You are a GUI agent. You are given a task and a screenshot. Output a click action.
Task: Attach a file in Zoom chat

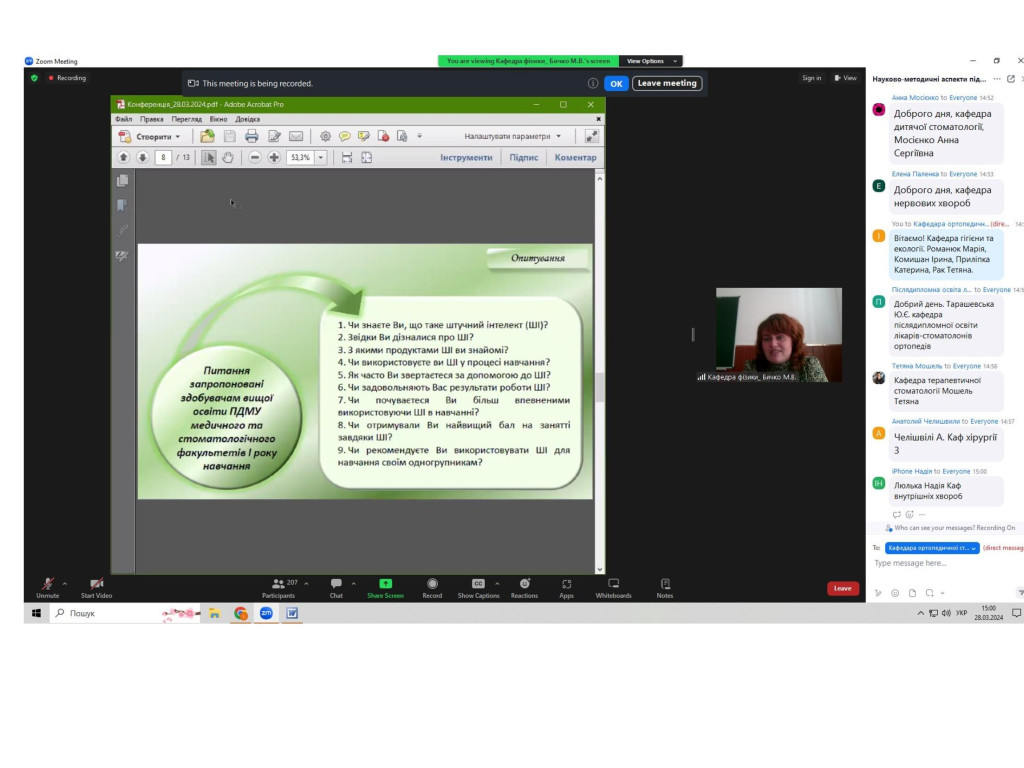pyautogui.click(x=912, y=593)
